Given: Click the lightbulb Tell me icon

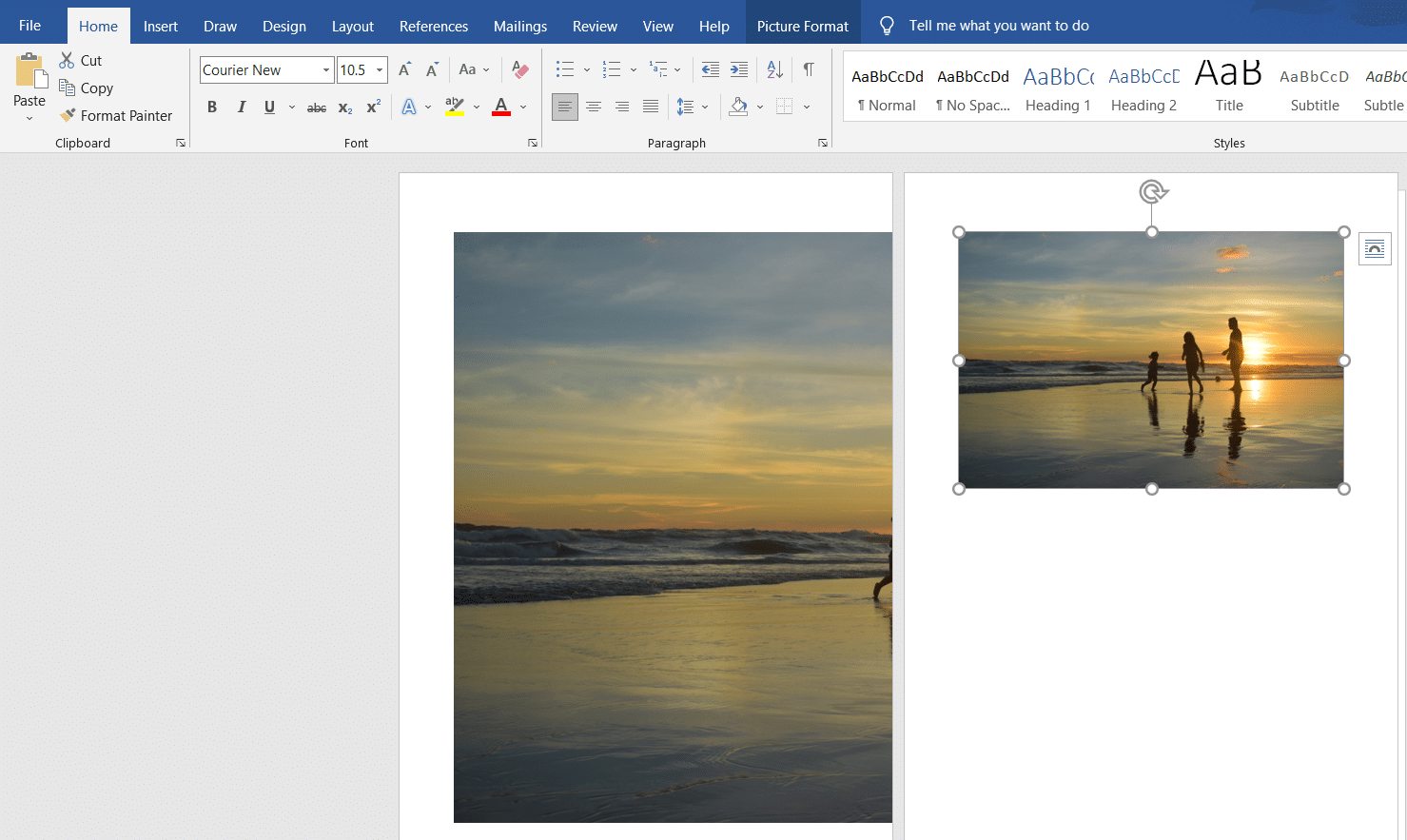Looking at the screenshot, I should click(x=887, y=26).
